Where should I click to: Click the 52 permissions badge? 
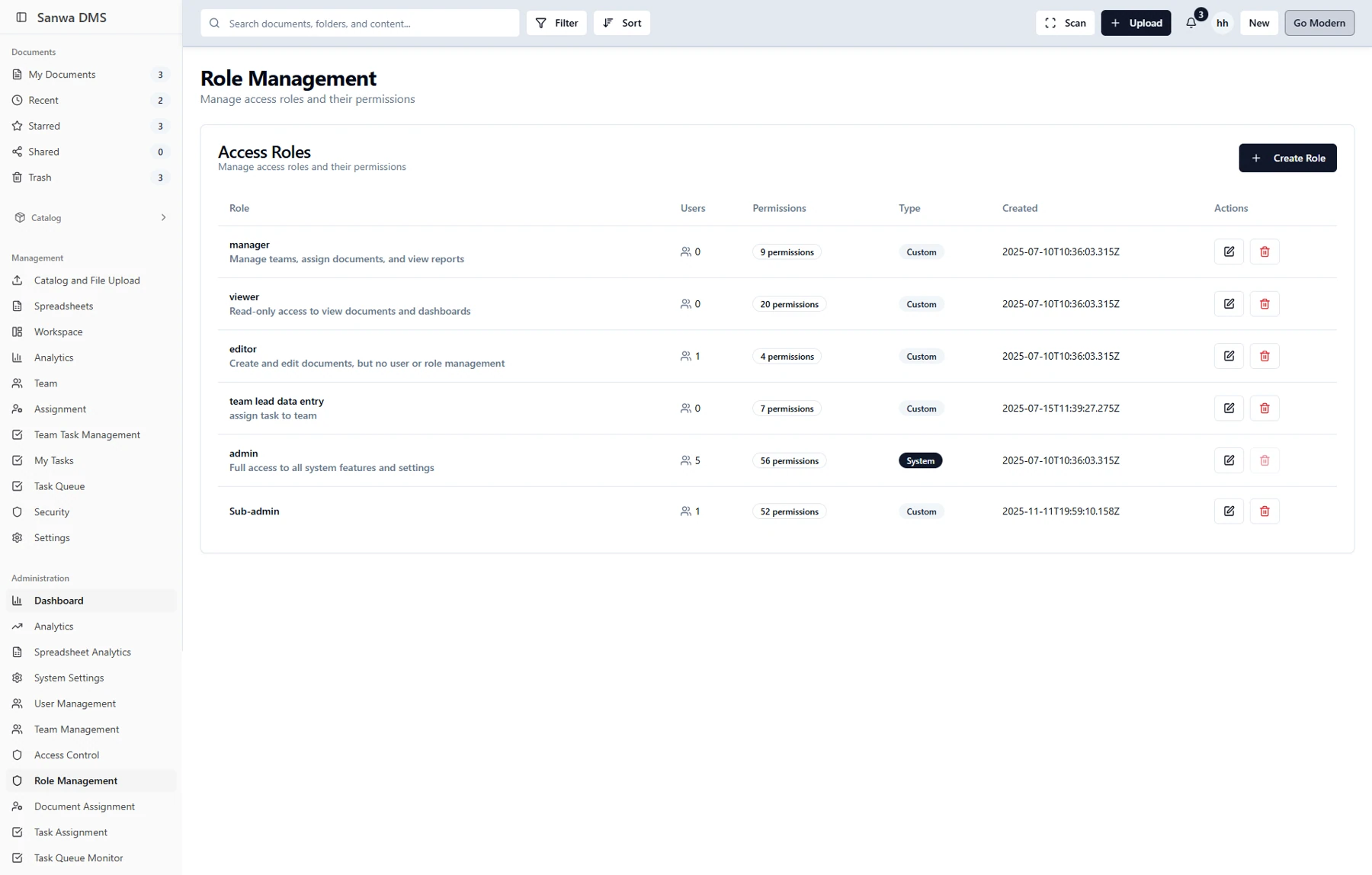789,511
